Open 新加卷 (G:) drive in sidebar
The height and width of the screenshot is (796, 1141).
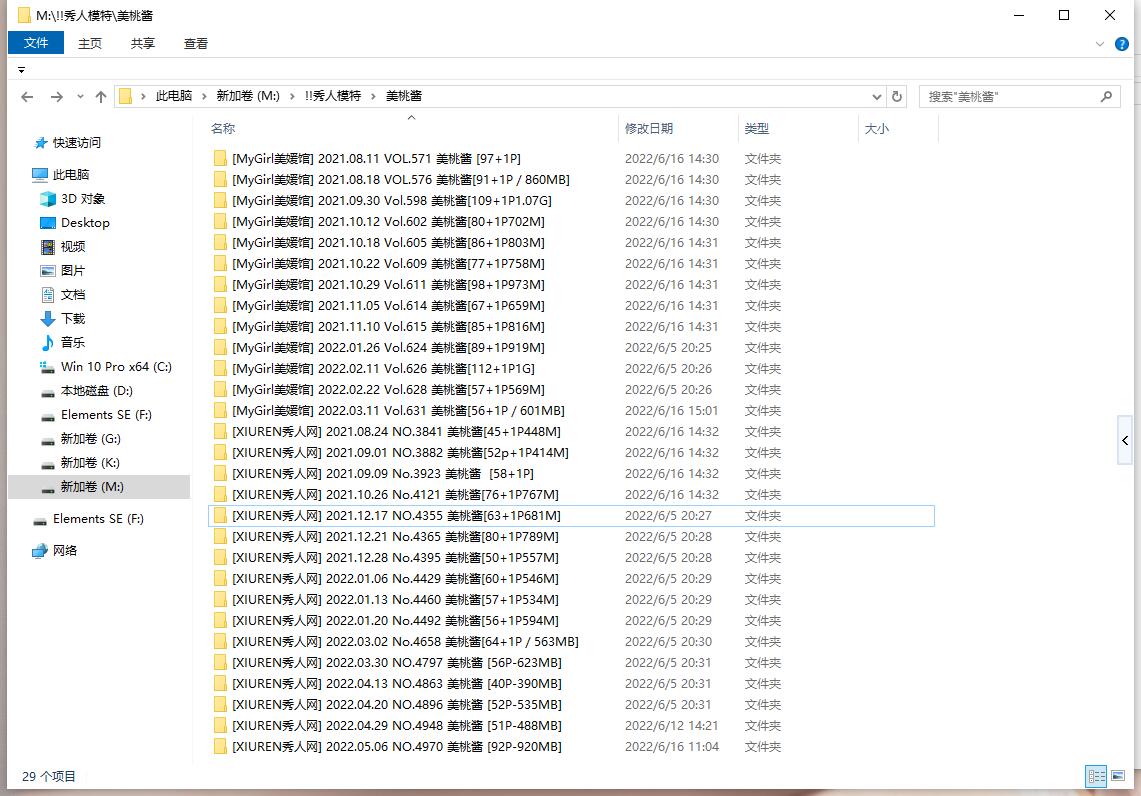point(90,439)
